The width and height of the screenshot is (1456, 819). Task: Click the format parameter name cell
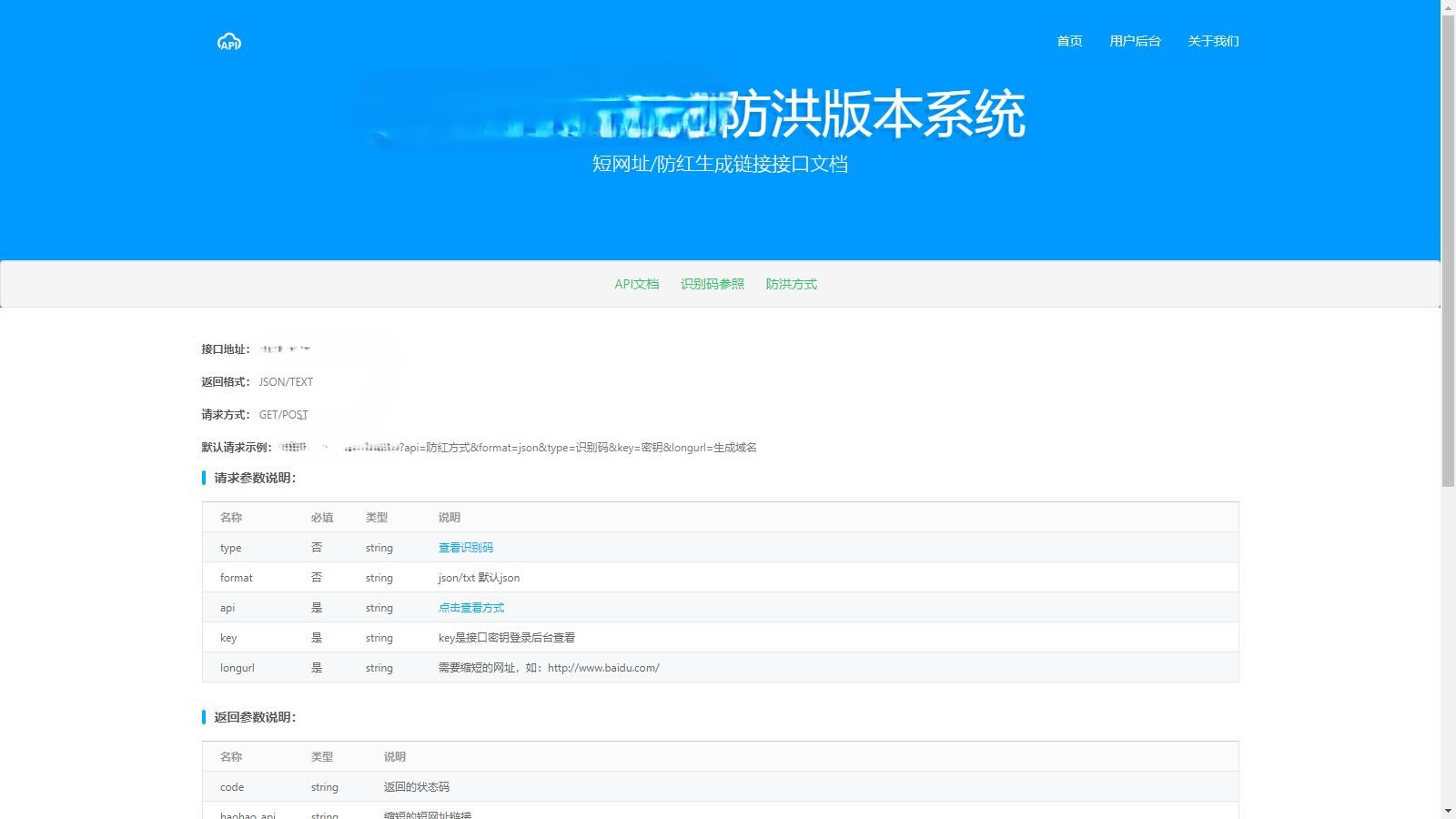tap(237, 578)
